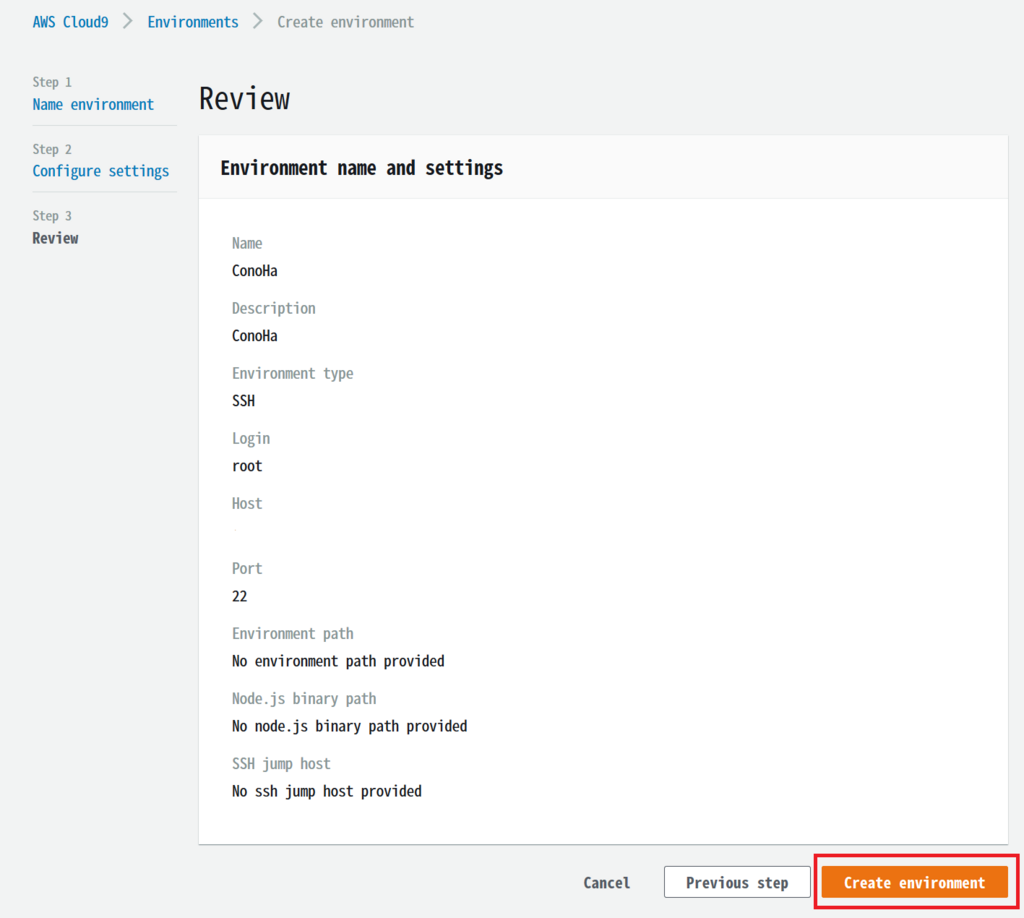
Task: Select the Description value ConoHa
Action: pyautogui.click(x=255, y=336)
